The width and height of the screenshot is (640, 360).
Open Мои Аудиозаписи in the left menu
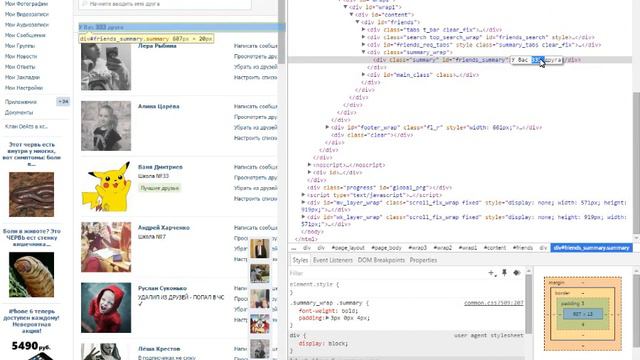pos(27,25)
